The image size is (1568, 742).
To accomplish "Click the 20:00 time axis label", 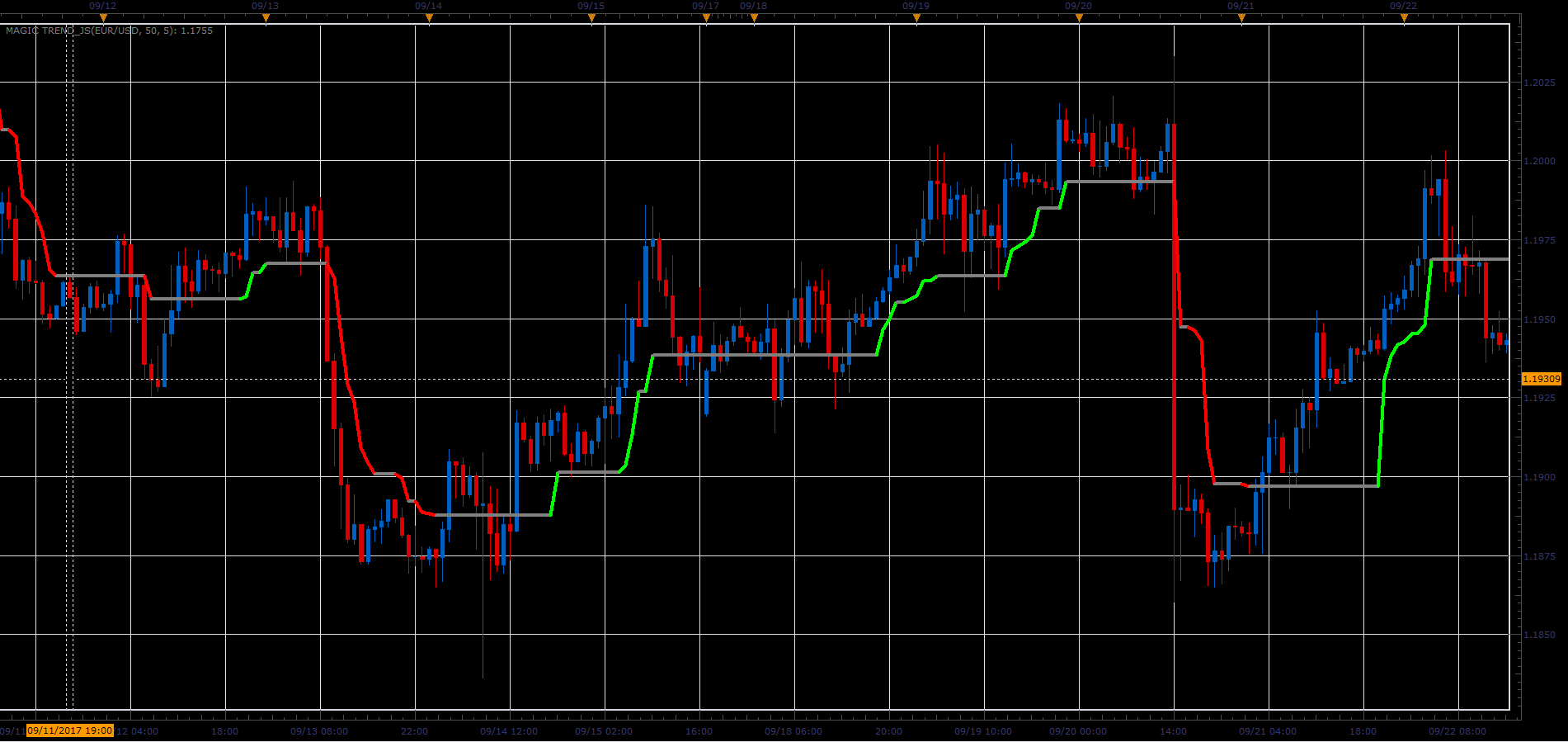I will coord(889,731).
